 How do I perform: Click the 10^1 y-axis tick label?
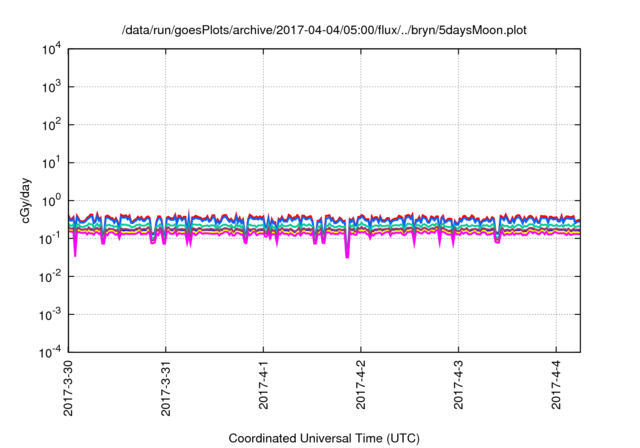52,163
